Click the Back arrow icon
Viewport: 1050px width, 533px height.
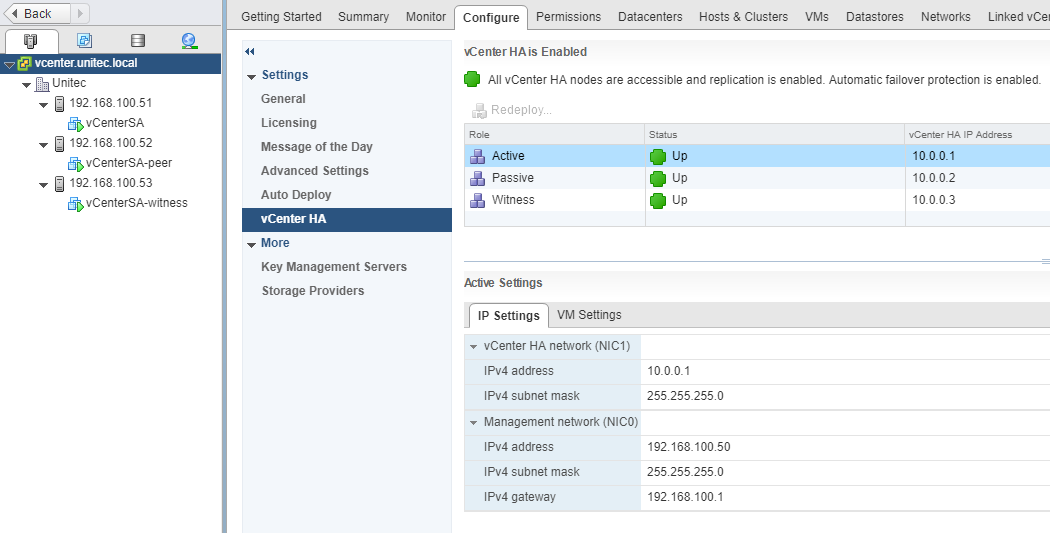click(15, 13)
